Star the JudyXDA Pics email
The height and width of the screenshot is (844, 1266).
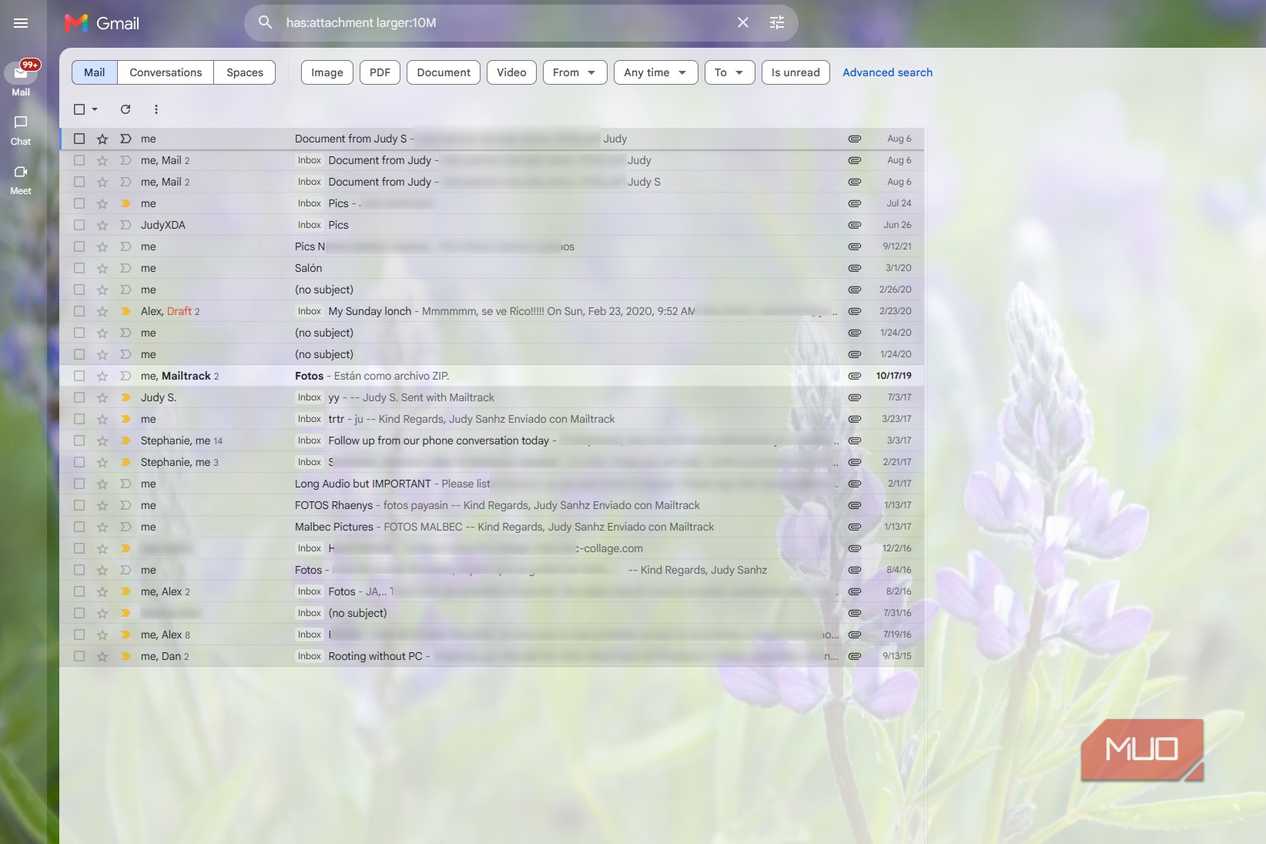point(102,225)
